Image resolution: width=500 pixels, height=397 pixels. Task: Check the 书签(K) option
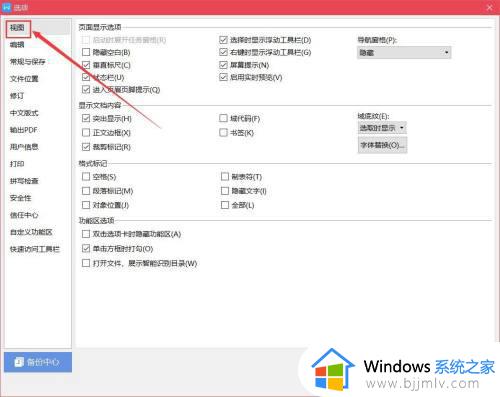tap(223, 132)
